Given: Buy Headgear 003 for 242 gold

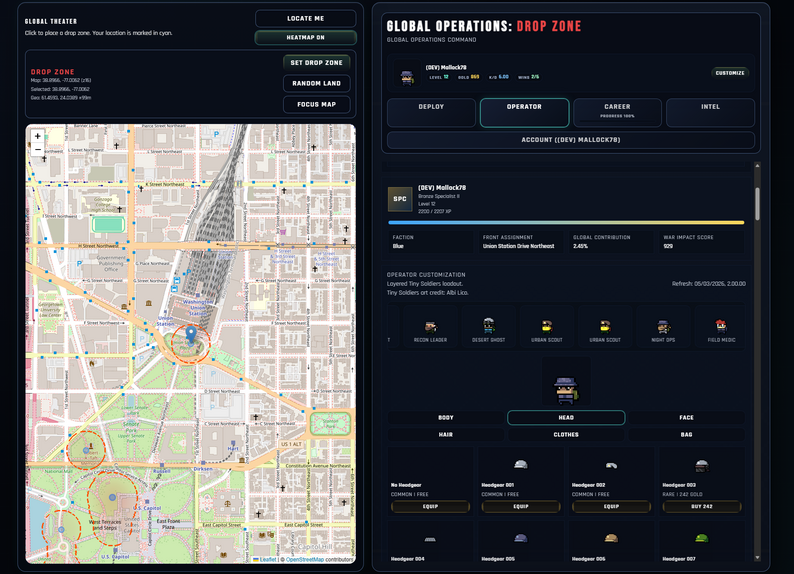Looking at the screenshot, I should point(702,506).
